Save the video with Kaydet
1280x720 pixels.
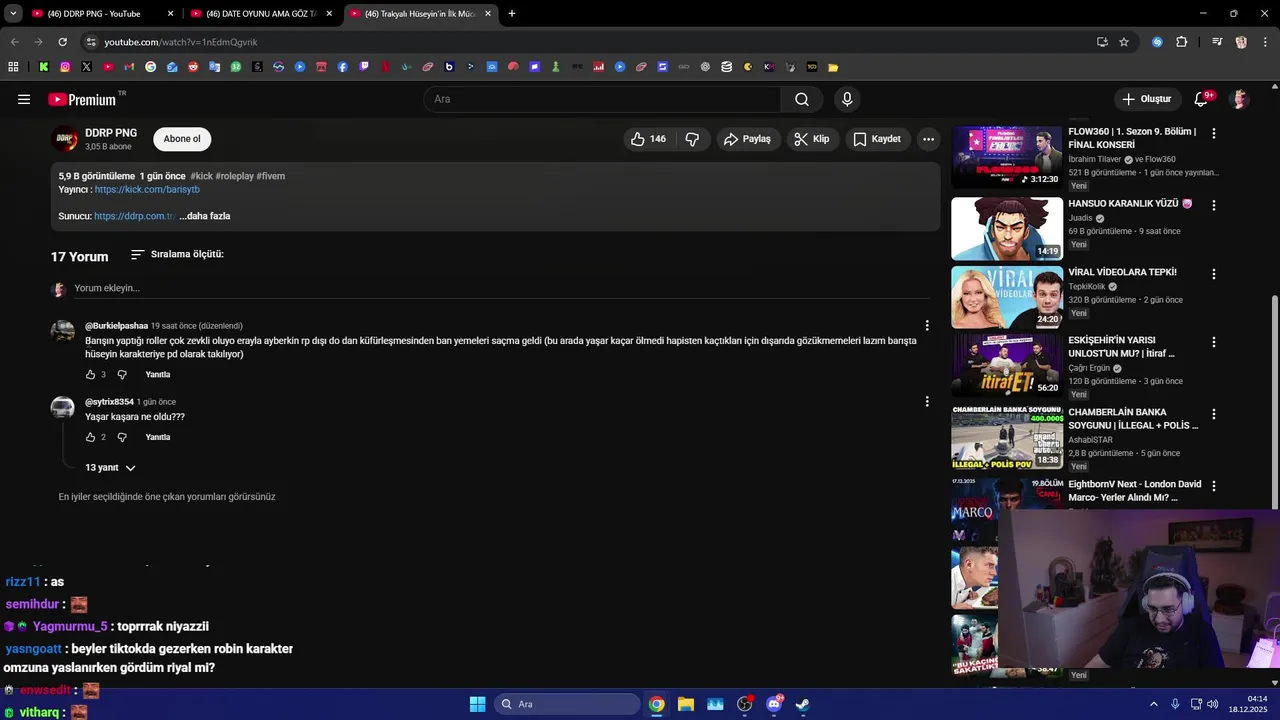[877, 139]
